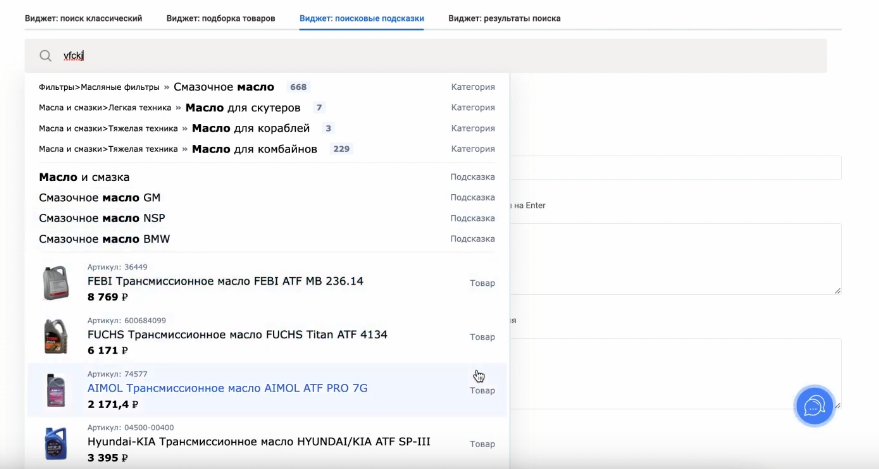Select 'Масло для скутеров' category suggestion
Viewport: 879px width, 469px height.
(x=242, y=108)
